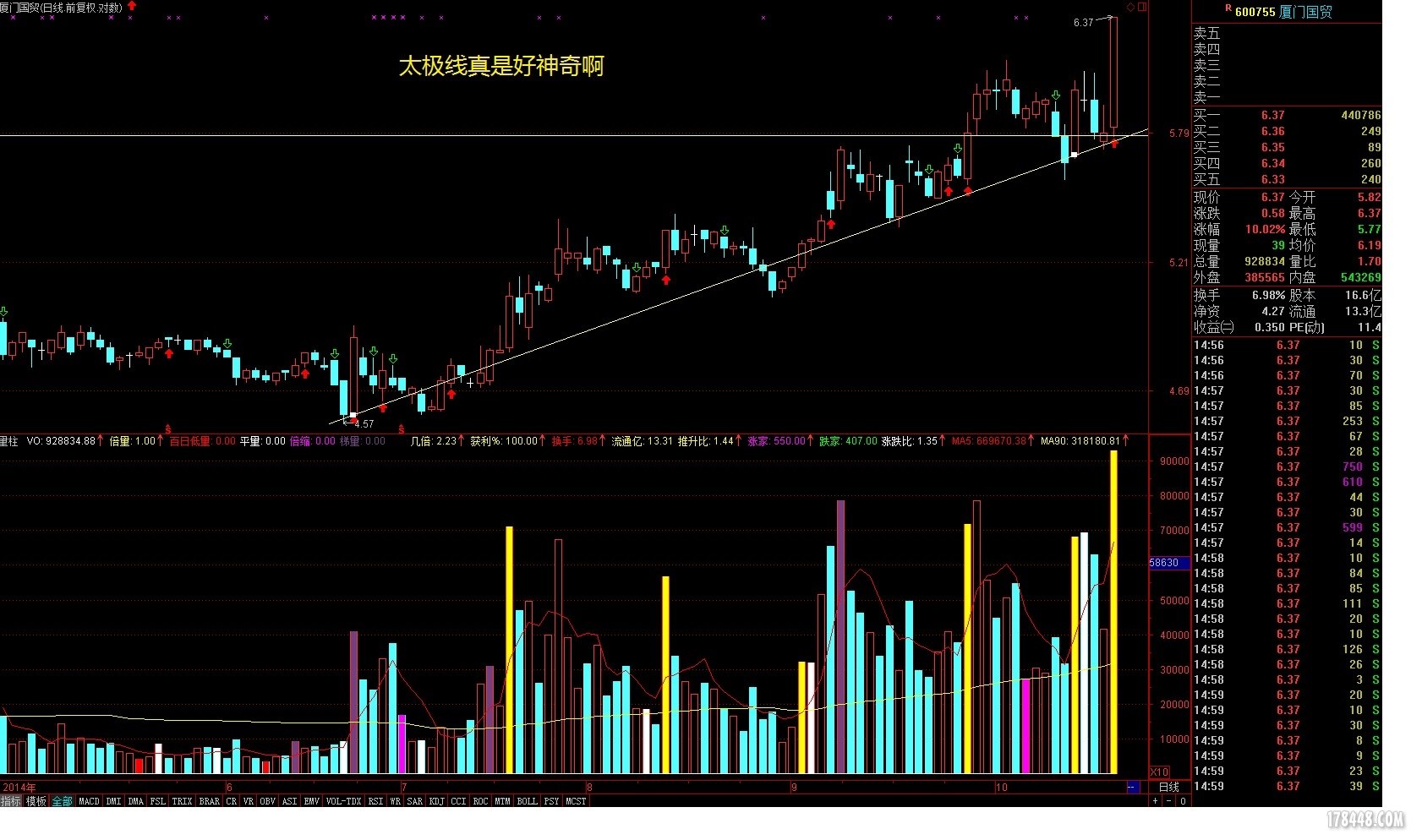Select the 全部 tab
The height and width of the screenshot is (840, 1422).
[x=63, y=801]
